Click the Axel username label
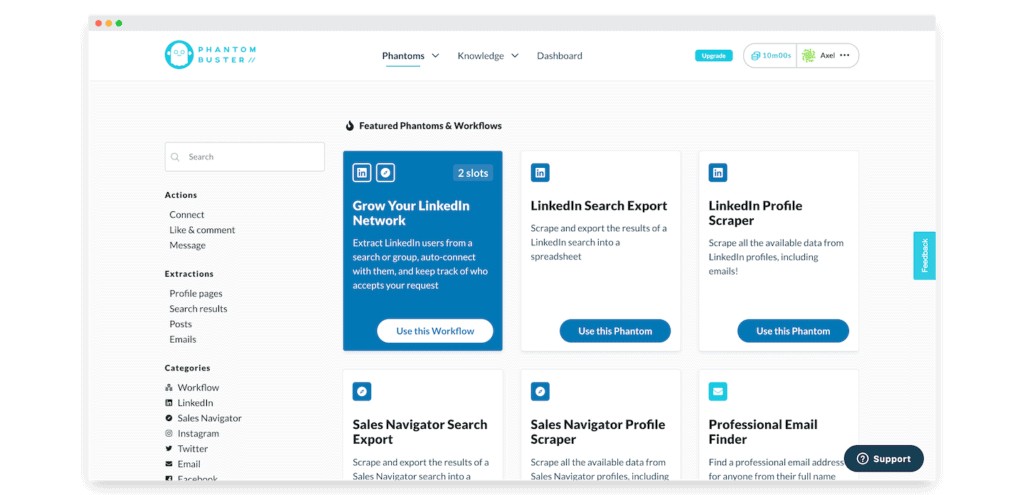This screenshot has height=495, width=1024. click(x=827, y=56)
